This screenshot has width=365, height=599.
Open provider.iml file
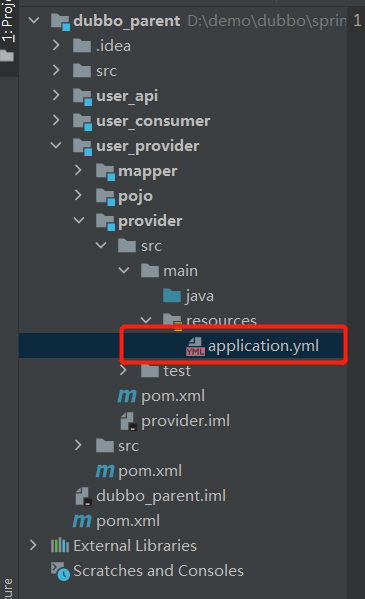[x=185, y=421]
